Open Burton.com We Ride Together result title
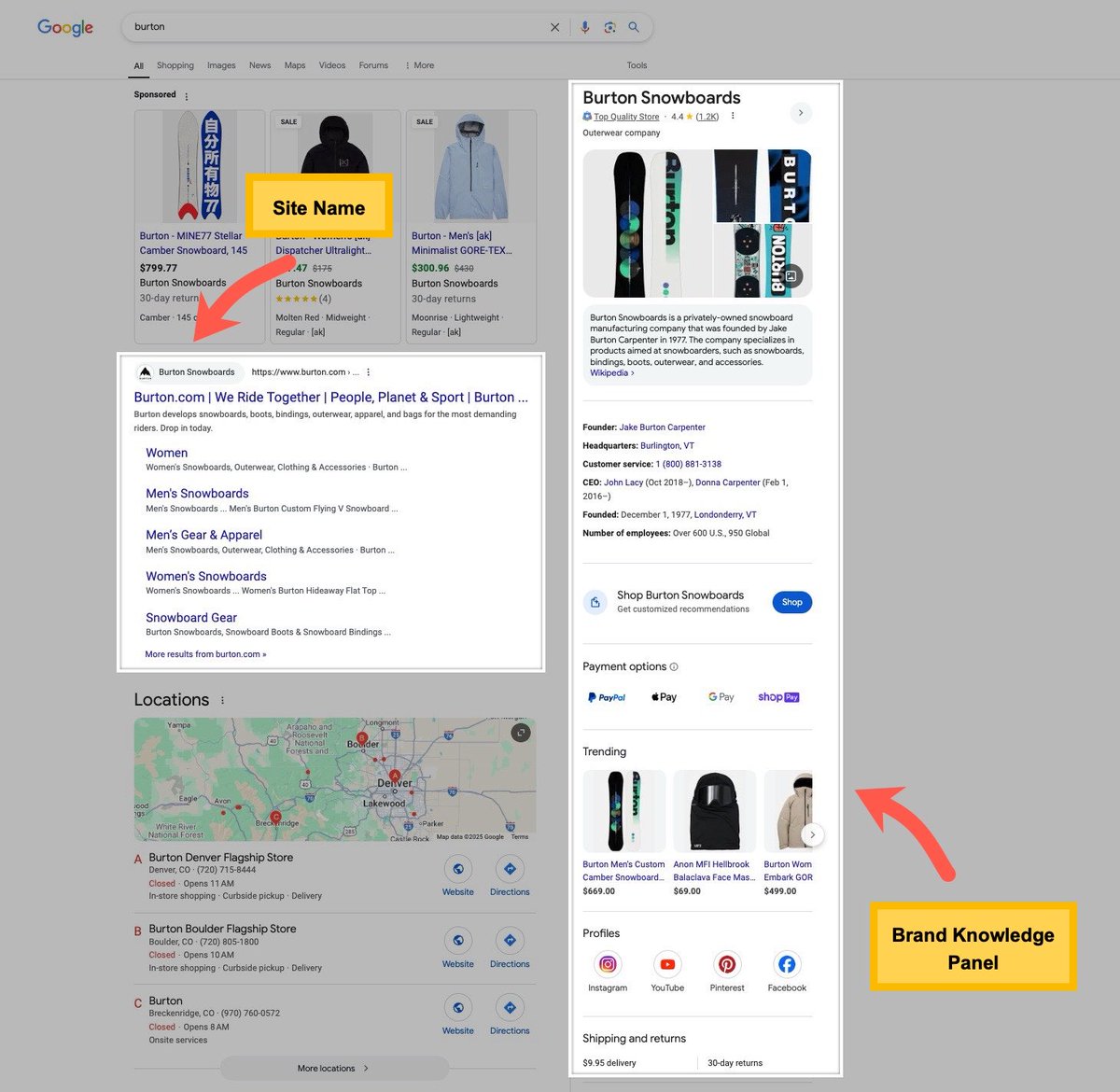This screenshot has width=1120, height=1092. tap(331, 398)
